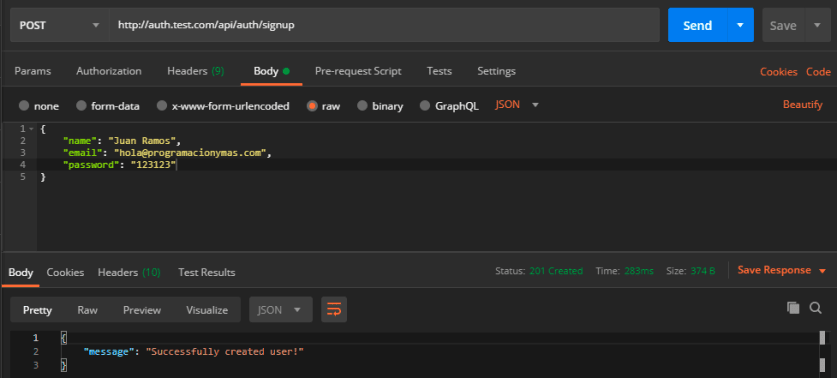The image size is (837, 378).
Task: Click the password value "123123"
Action: pyautogui.click(x=154, y=166)
